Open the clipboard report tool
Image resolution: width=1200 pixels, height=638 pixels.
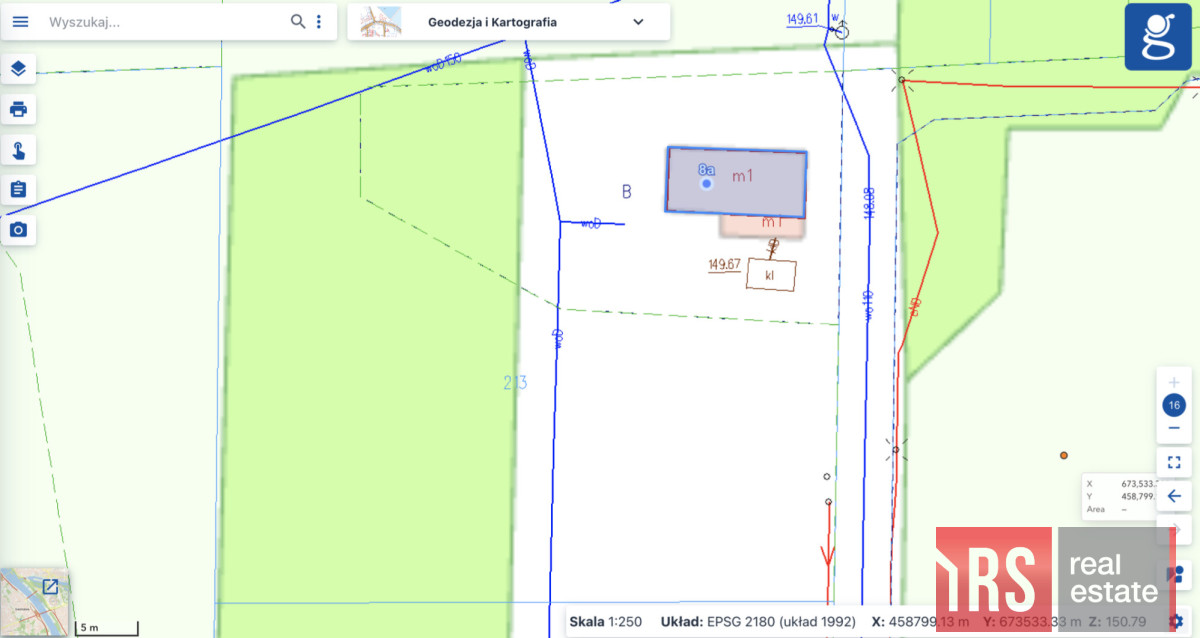18,189
